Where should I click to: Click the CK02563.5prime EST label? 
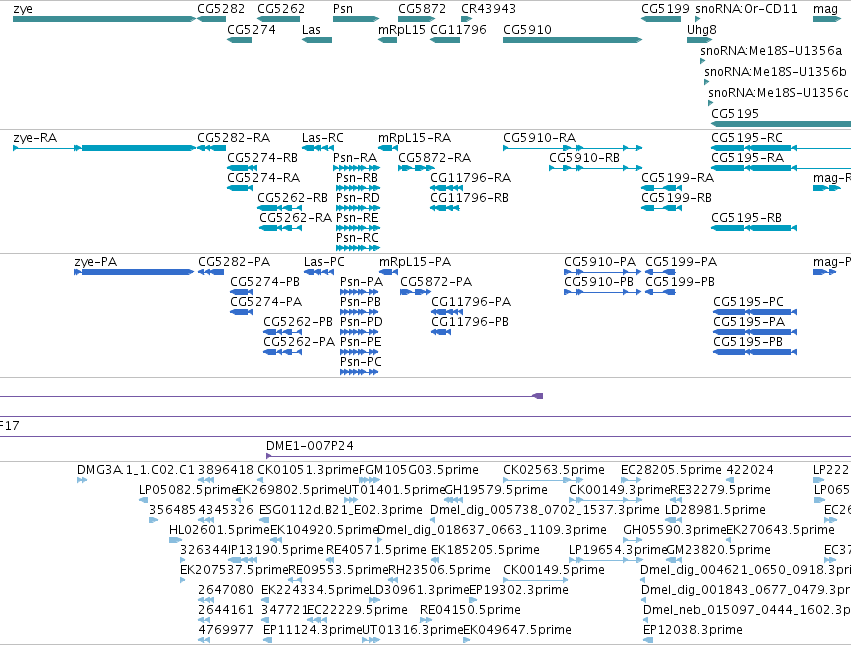tap(554, 470)
